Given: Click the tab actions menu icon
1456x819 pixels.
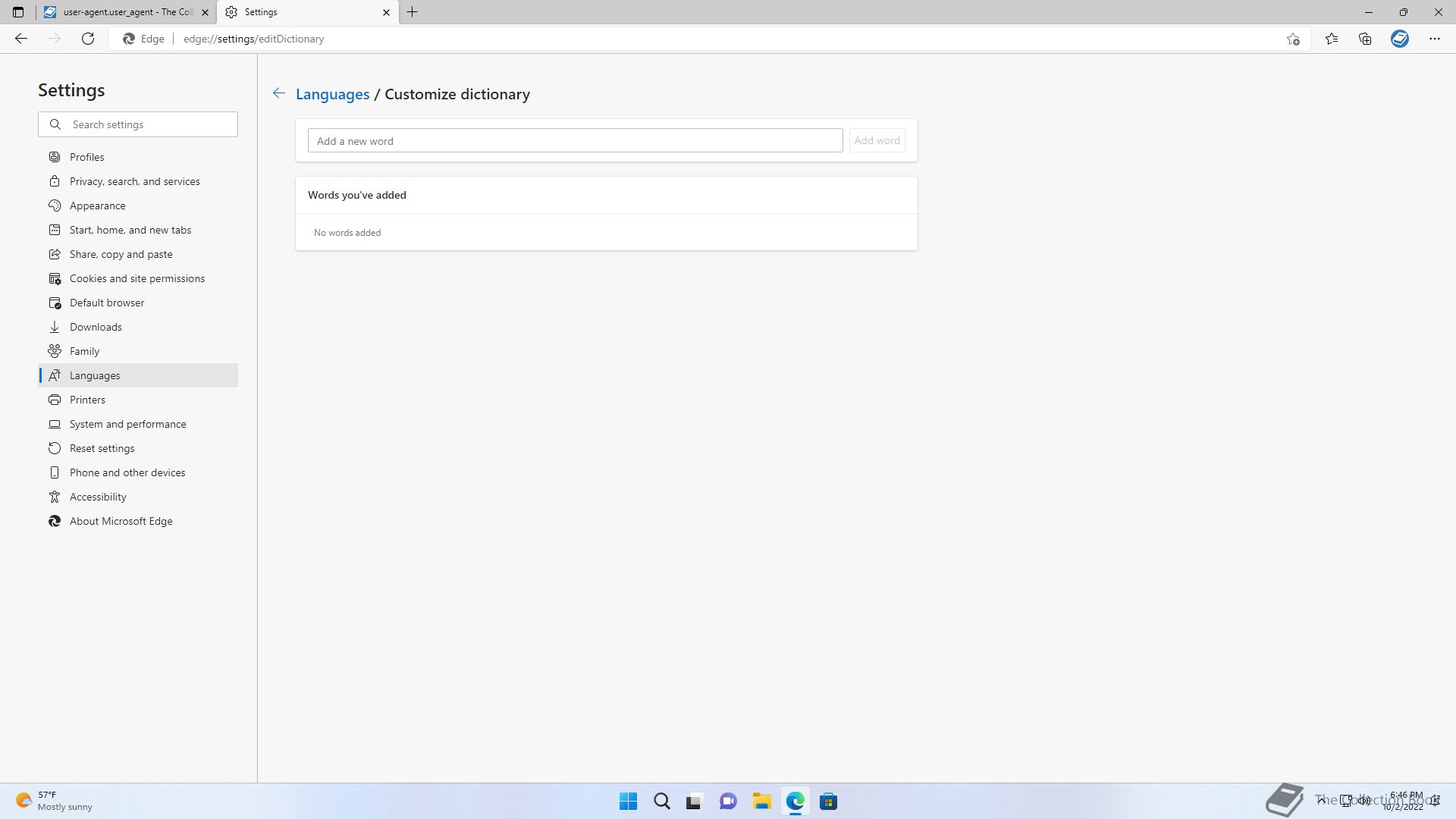Looking at the screenshot, I should [x=18, y=12].
